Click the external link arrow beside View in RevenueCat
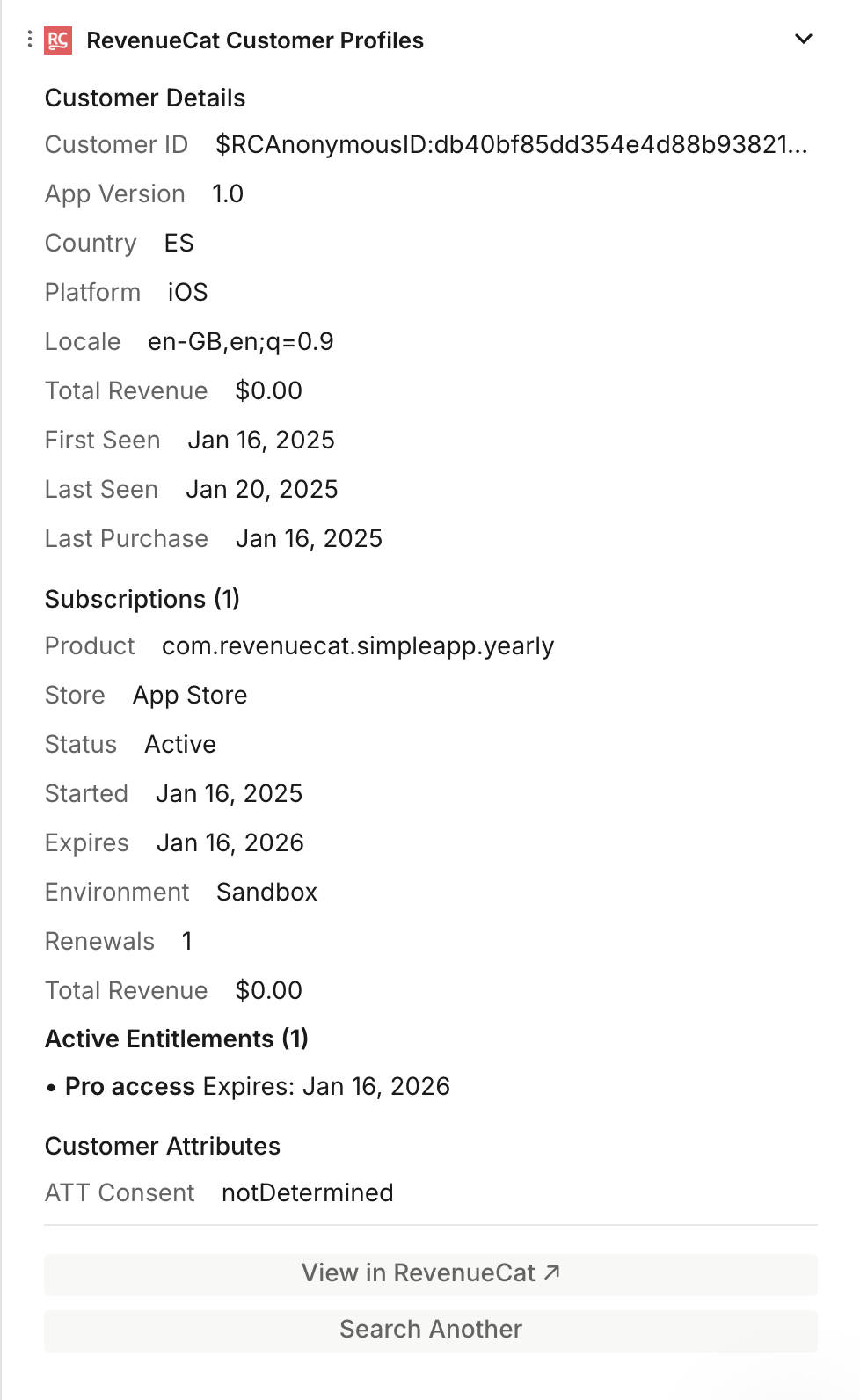 [552, 1271]
